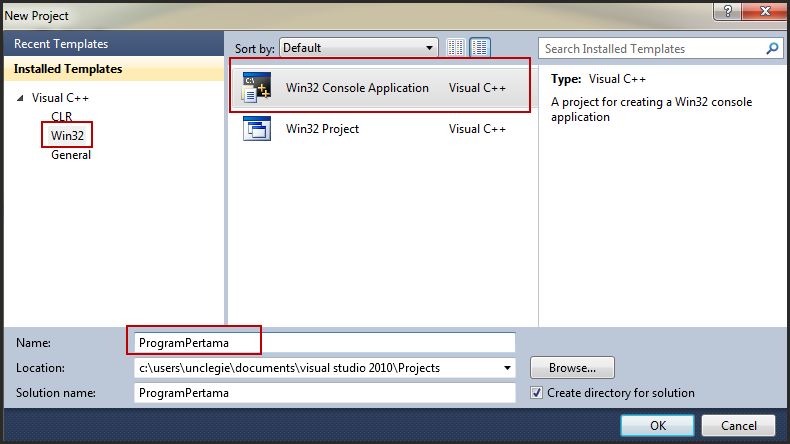Select the Win32 Project text label
Image resolution: width=790 pixels, height=444 pixels.
[x=322, y=129]
